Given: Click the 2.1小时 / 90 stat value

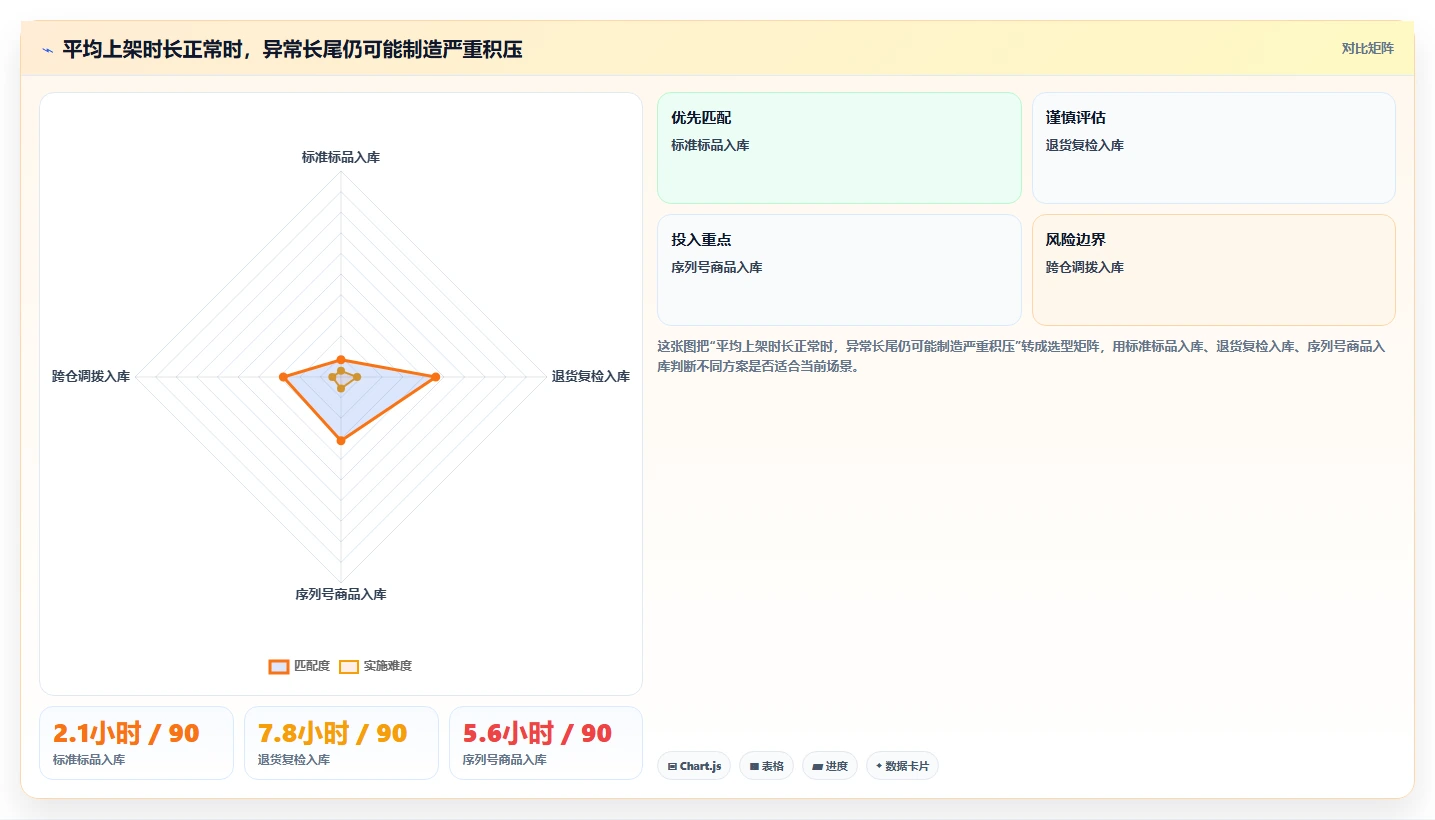Looking at the screenshot, I should pos(126,733).
